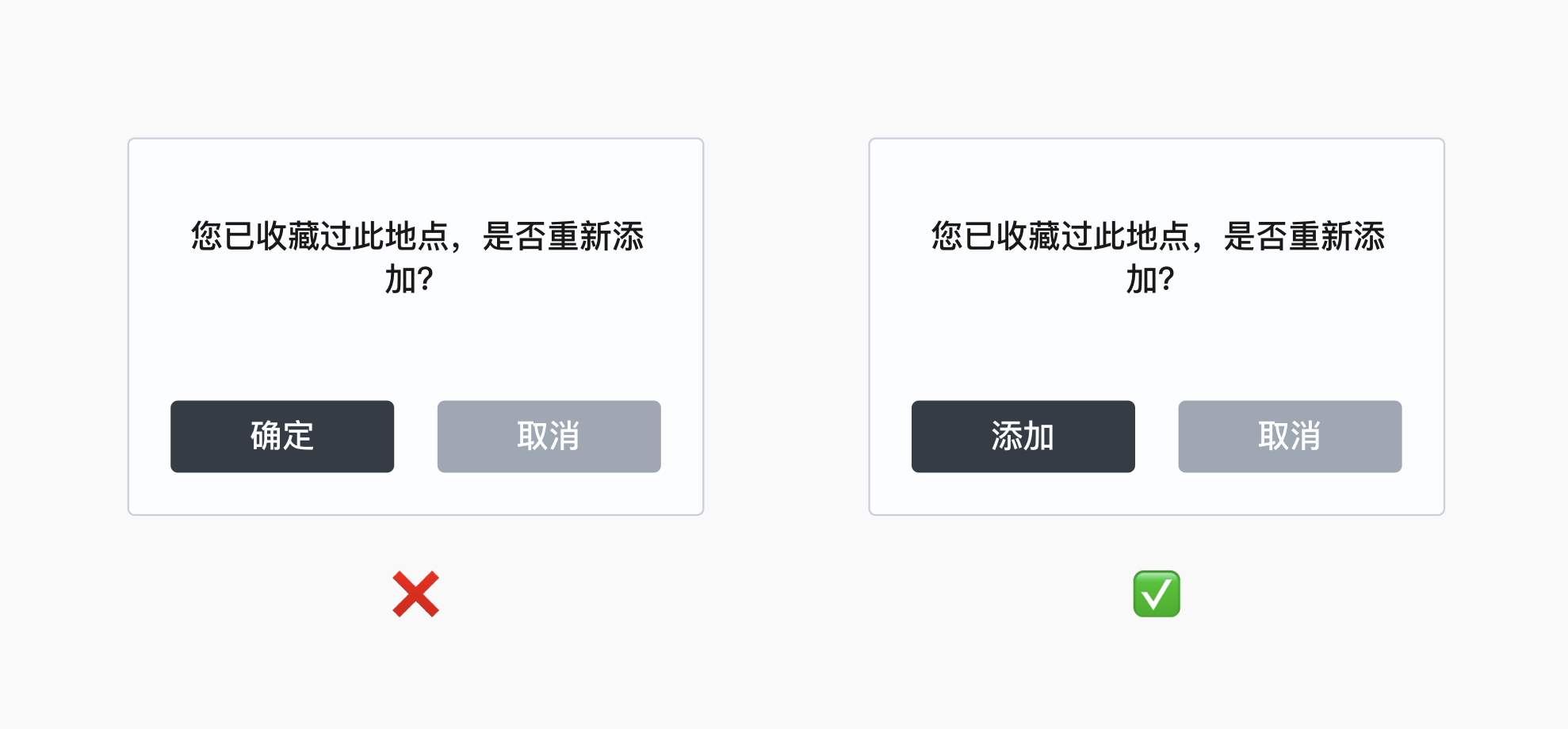
Task: Select the dark confirm button labeled 添加
Action: (1023, 437)
